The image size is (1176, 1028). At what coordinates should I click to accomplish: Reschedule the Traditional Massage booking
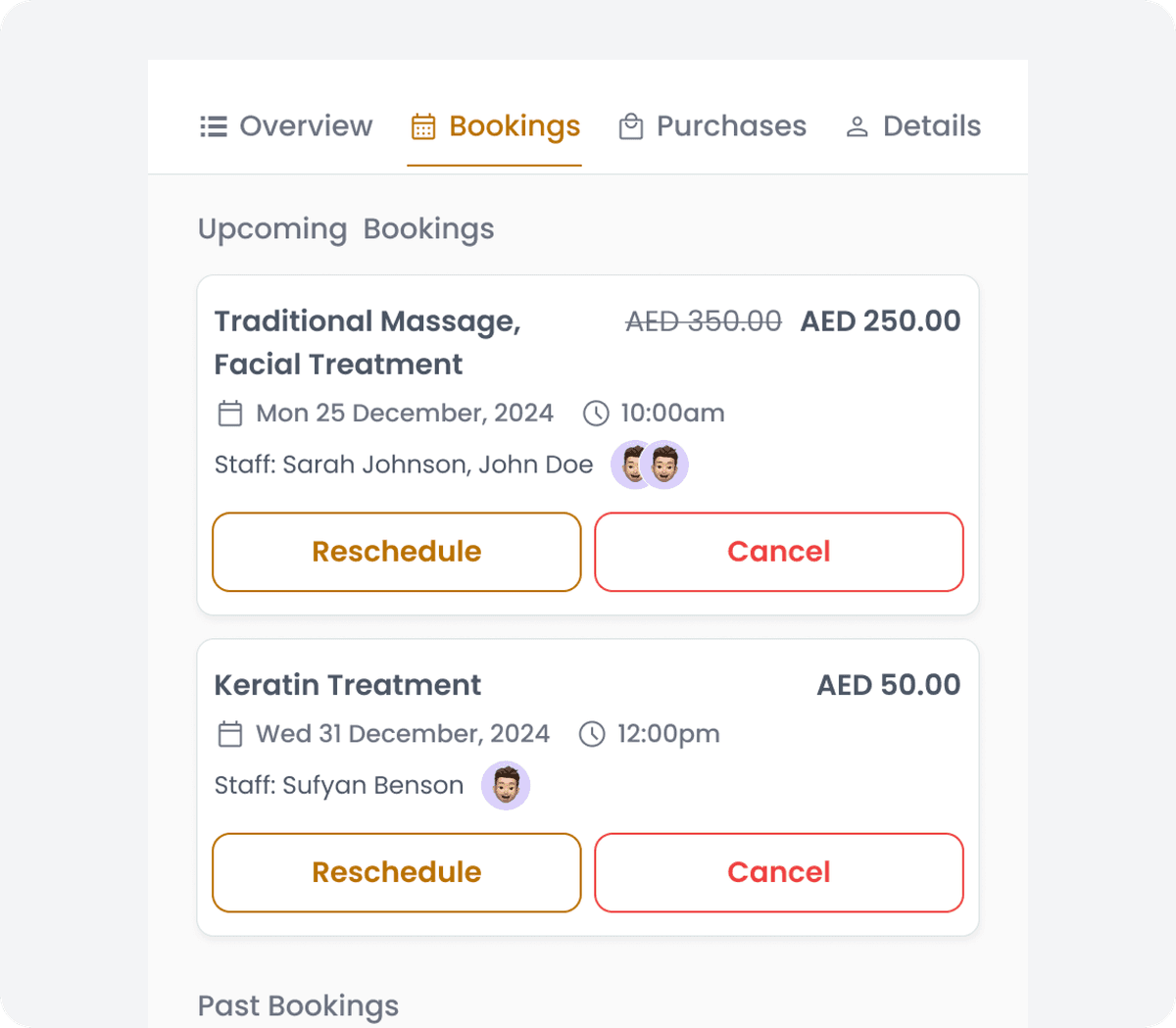point(397,552)
